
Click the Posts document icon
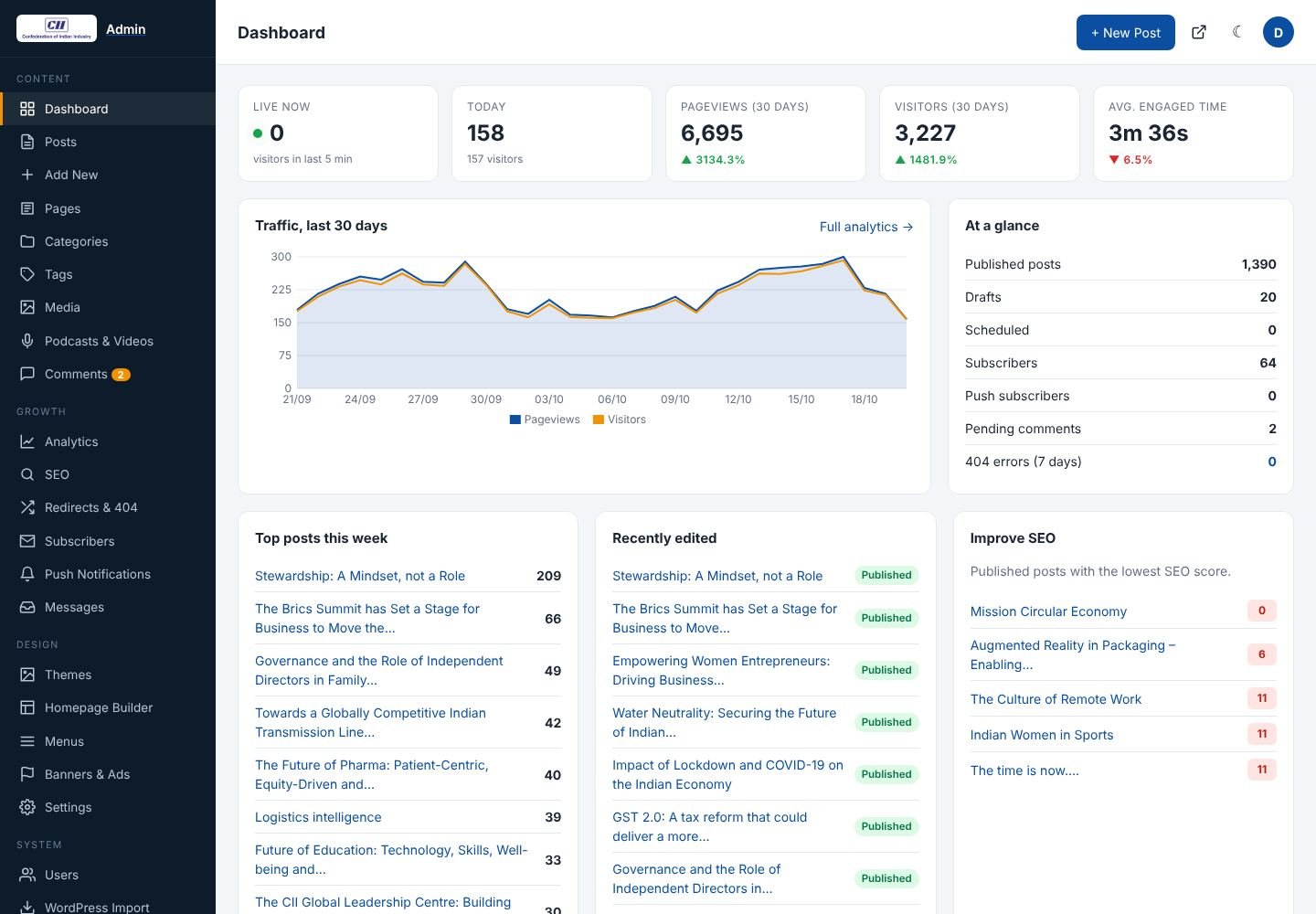click(x=27, y=142)
